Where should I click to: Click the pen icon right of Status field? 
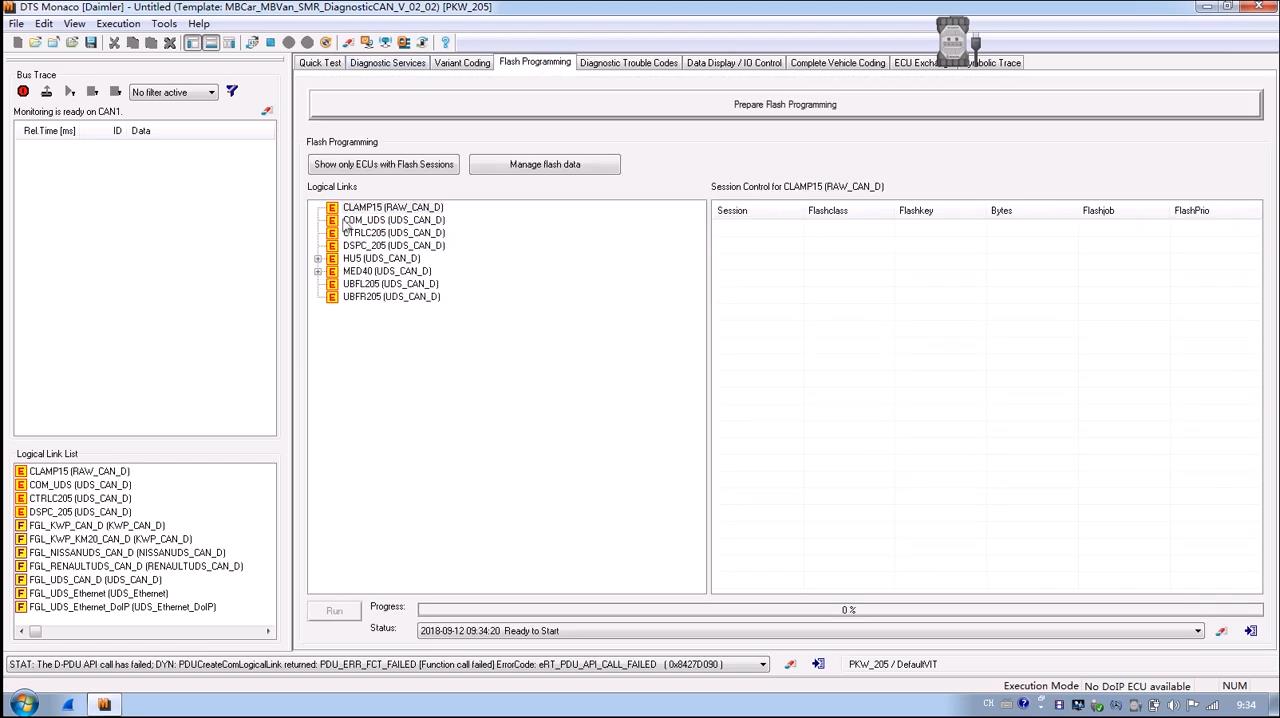[x=1221, y=631]
